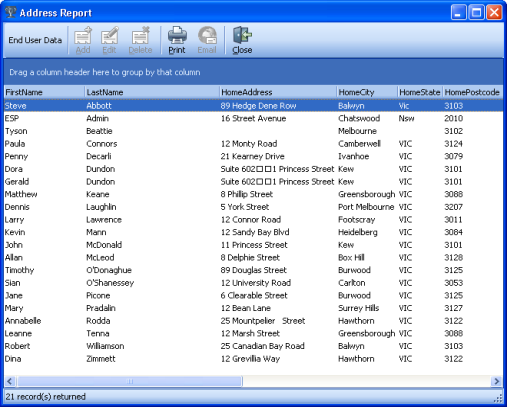Click the horizontal scrollbar right arrow
507x407 pixels.
497,381
